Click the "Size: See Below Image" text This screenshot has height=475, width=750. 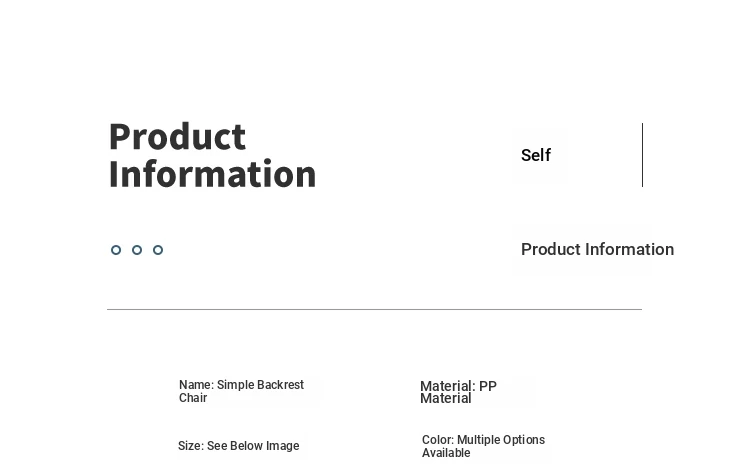(238, 446)
